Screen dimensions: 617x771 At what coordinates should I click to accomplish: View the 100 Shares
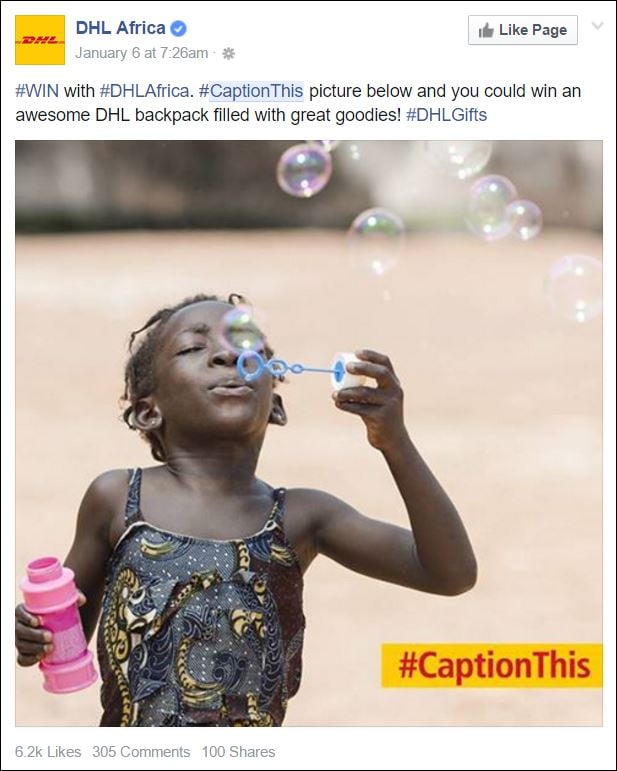[x=238, y=752]
